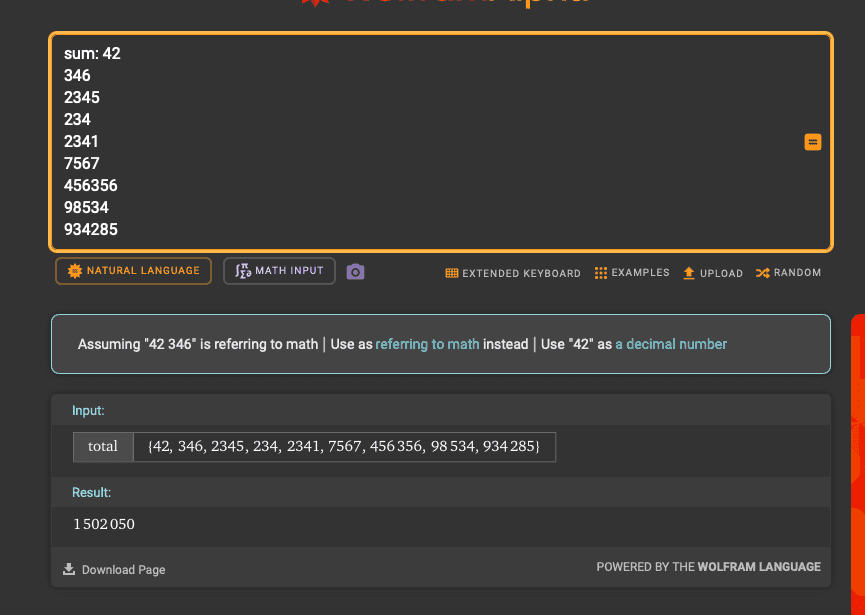Open the Extended Keyboard
865x615 pixels.
click(x=513, y=273)
